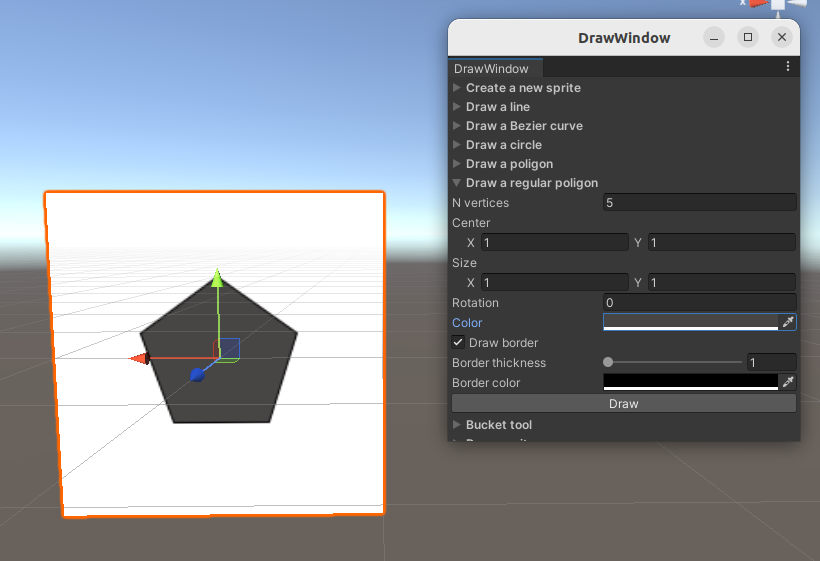The width and height of the screenshot is (820, 561).
Task: Expand the Create a new sprite section
Action: pyautogui.click(x=457, y=87)
